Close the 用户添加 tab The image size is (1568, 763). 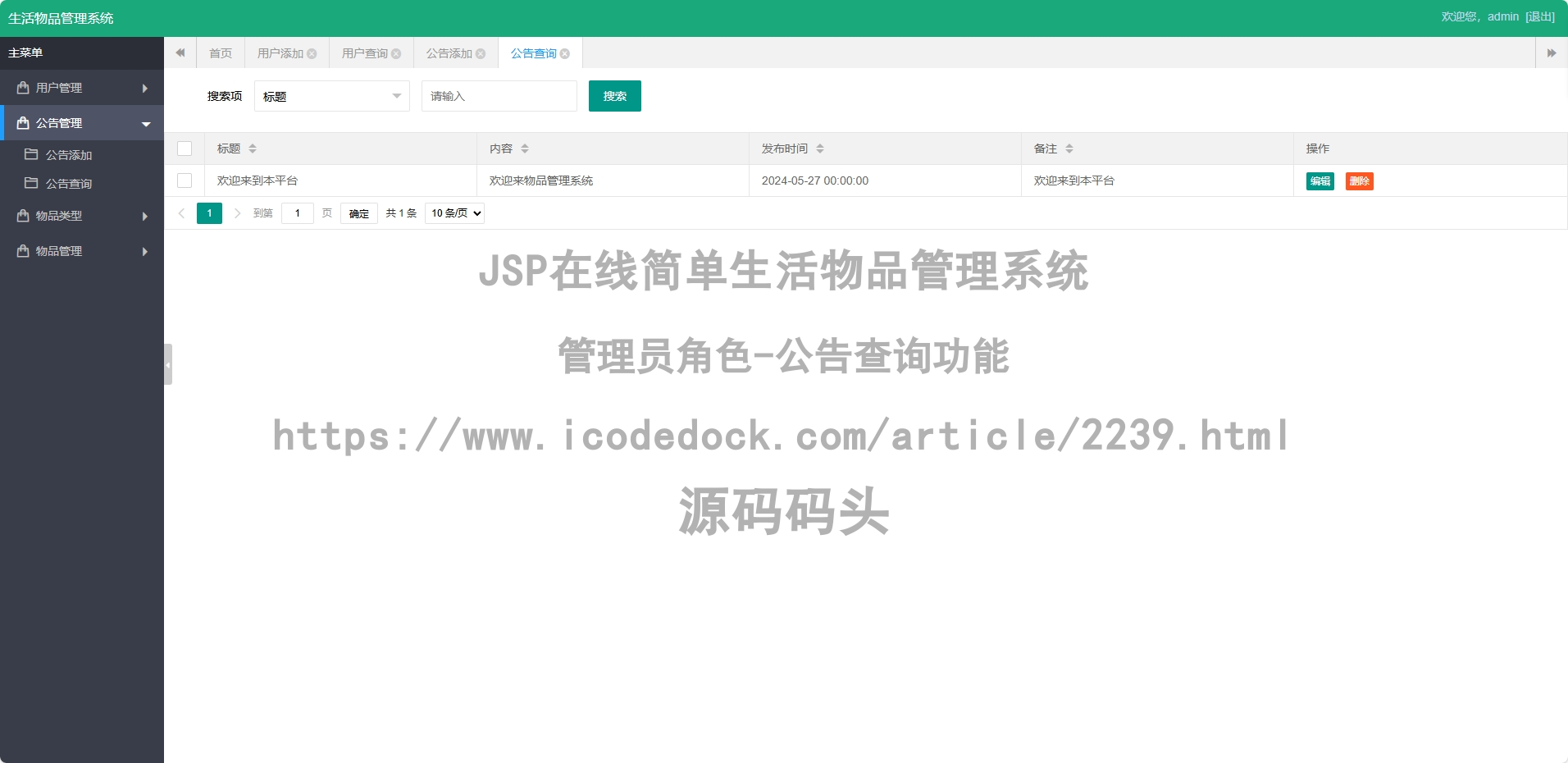tap(312, 54)
